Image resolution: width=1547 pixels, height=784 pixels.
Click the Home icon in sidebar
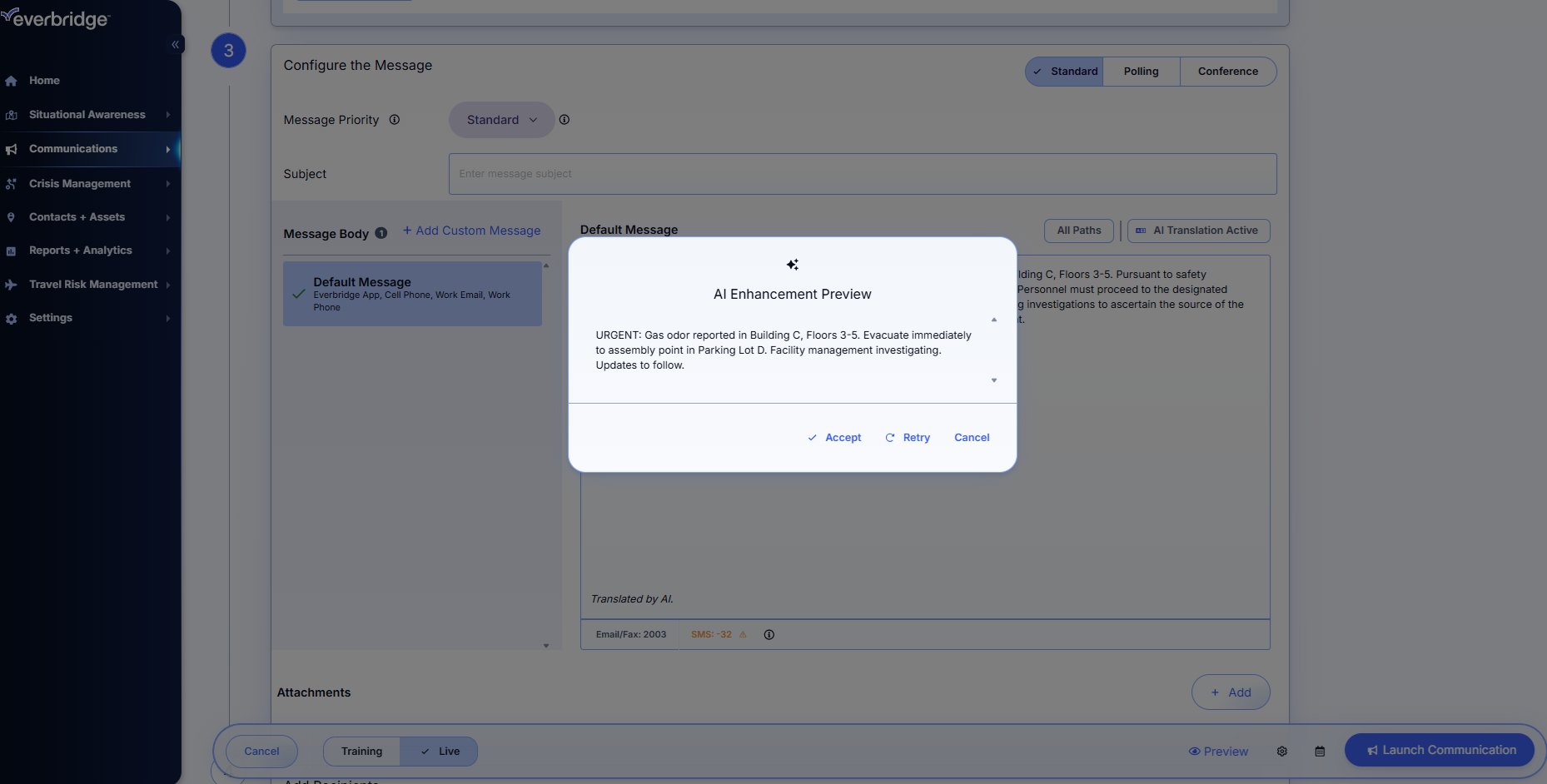point(12,81)
